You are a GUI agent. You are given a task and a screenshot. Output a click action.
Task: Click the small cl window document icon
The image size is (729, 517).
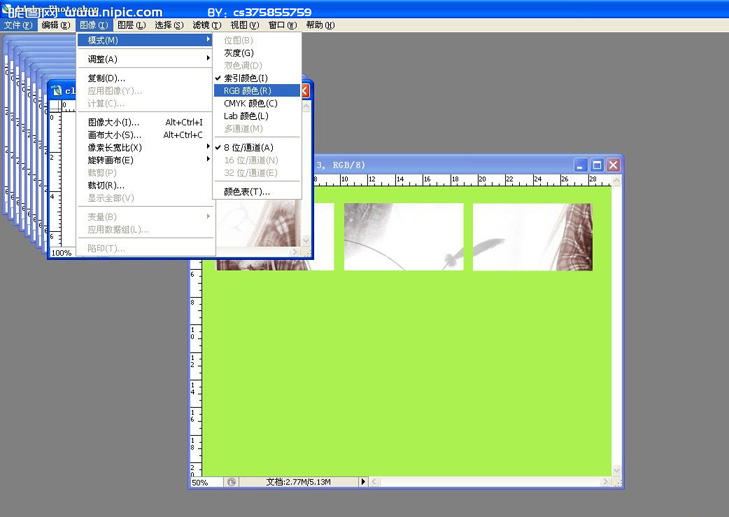click(57, 90)
